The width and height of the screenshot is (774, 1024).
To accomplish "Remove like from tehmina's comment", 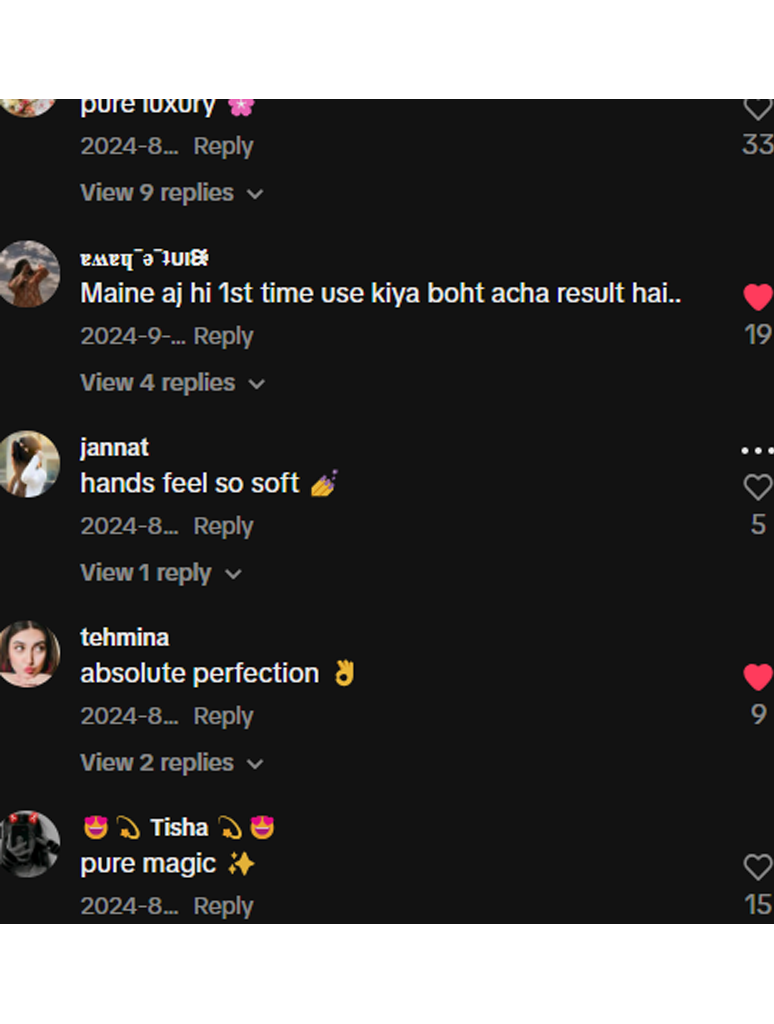I will click(x=758, y=677).
